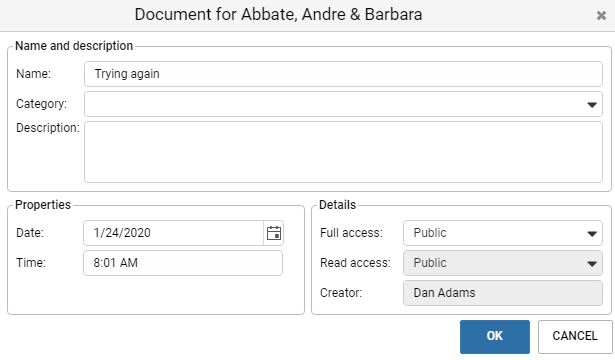Click the Date: label in Properties
Image resolution: width=615 pixels, height=360 pixels.
[x=30, y=233]
